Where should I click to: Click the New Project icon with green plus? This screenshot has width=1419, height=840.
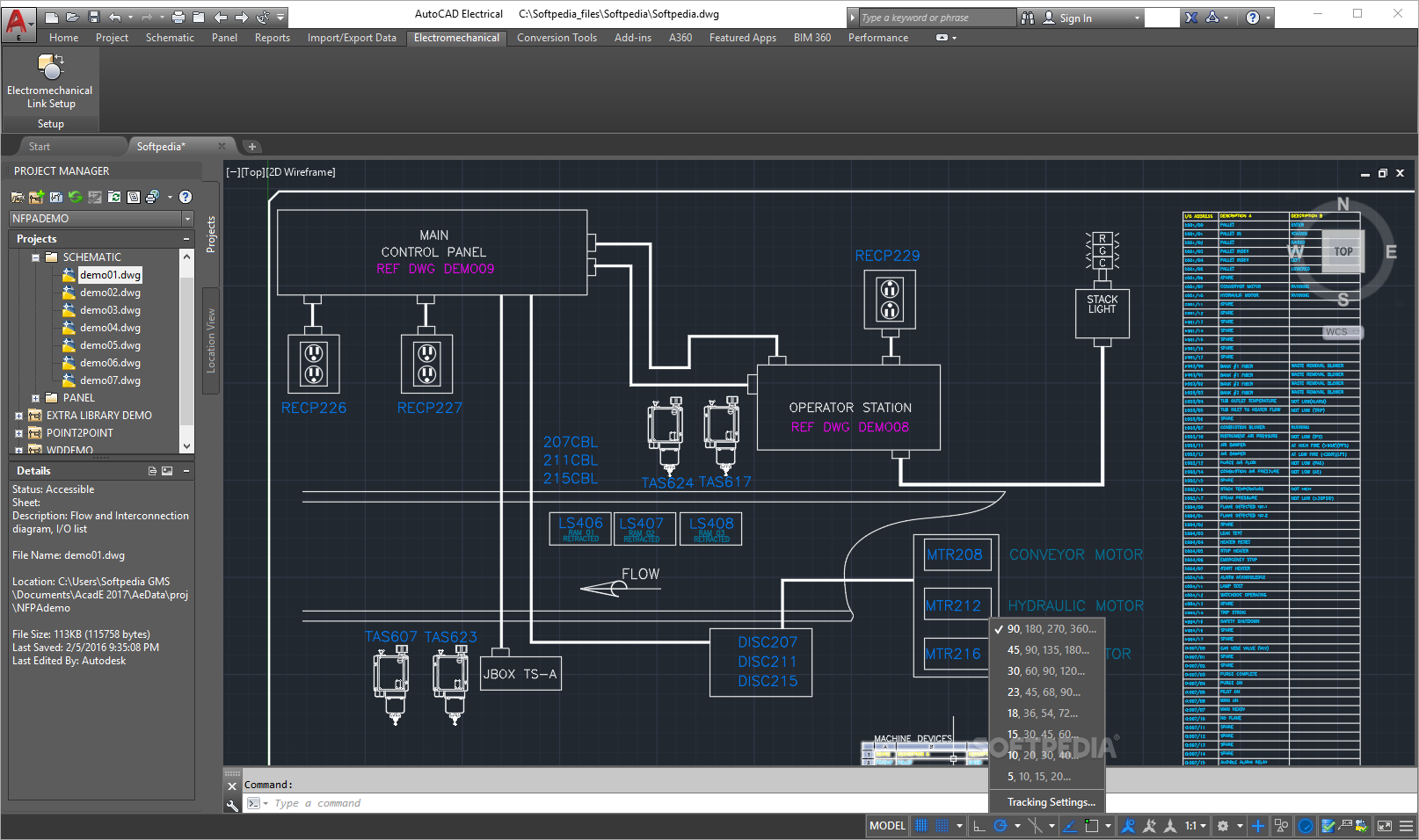coord(36,197)
